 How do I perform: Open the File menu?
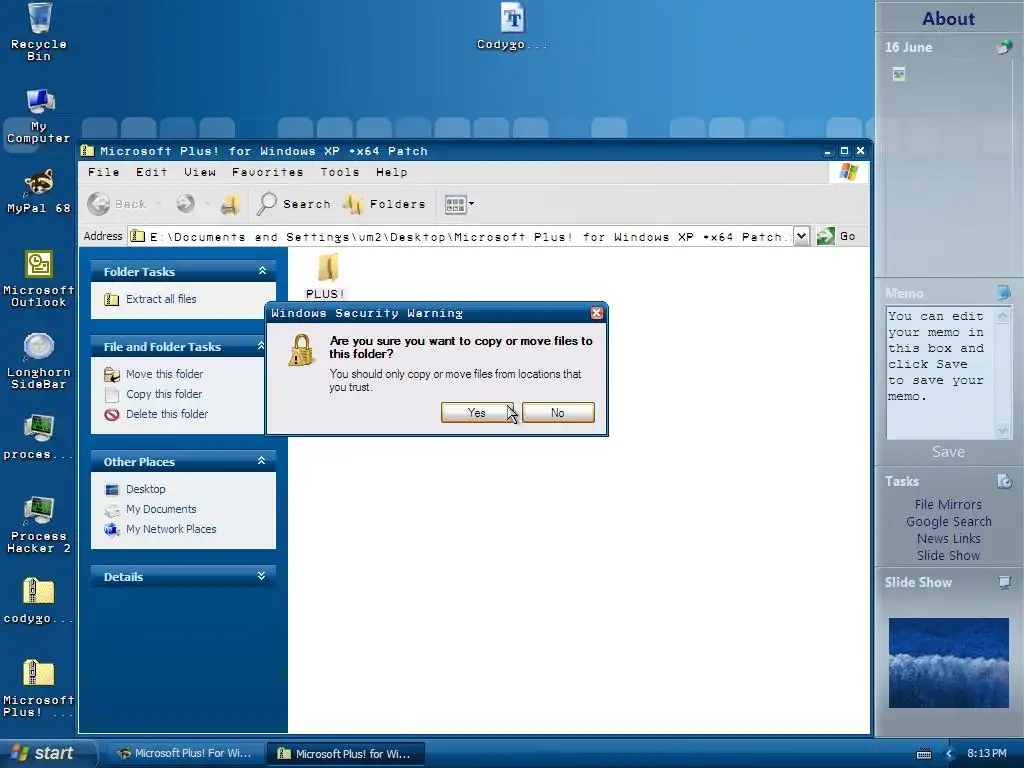[104, 172]
